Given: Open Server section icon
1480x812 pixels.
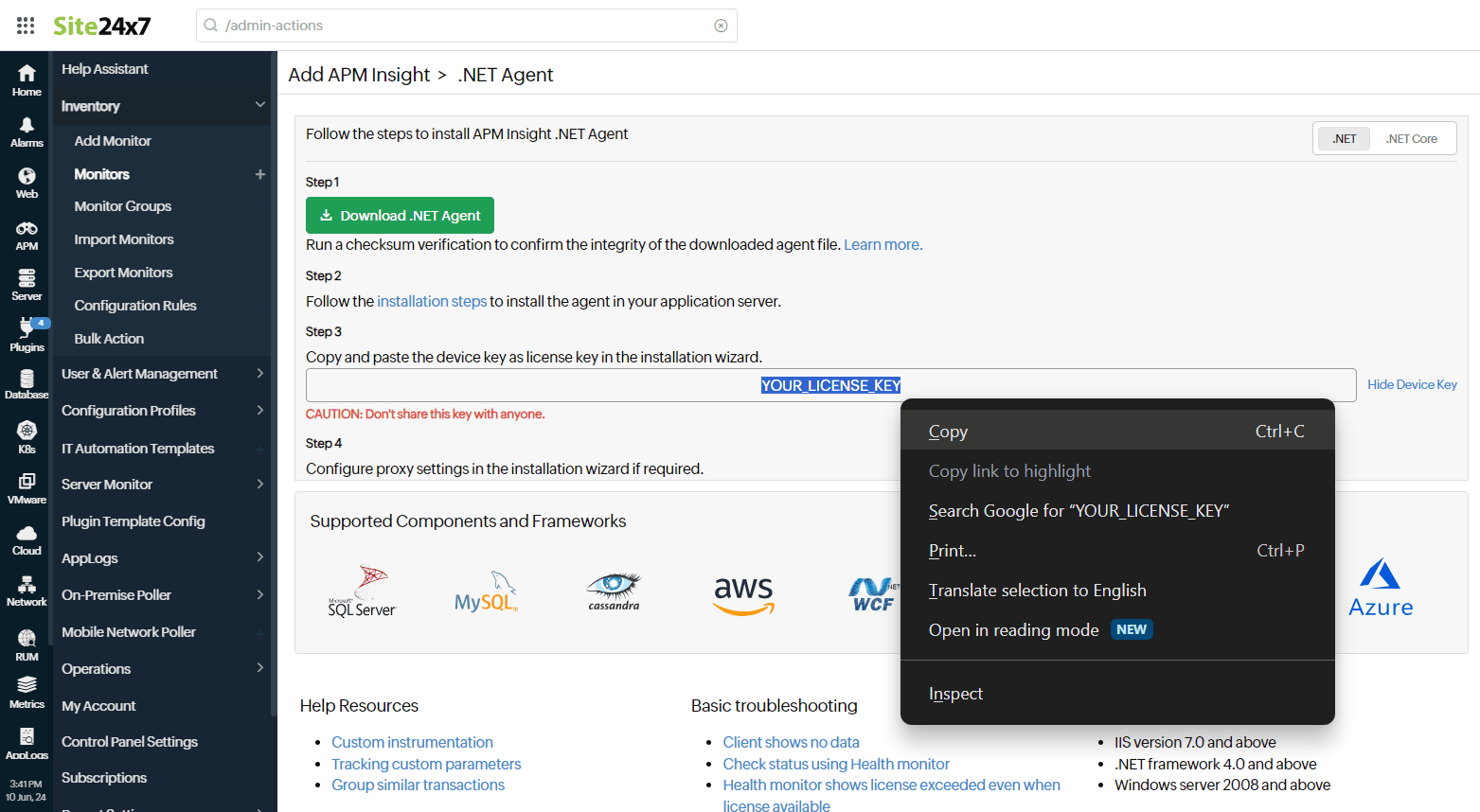Looking at the screenshot, I should pyautogui.click(x=27, y=284).
